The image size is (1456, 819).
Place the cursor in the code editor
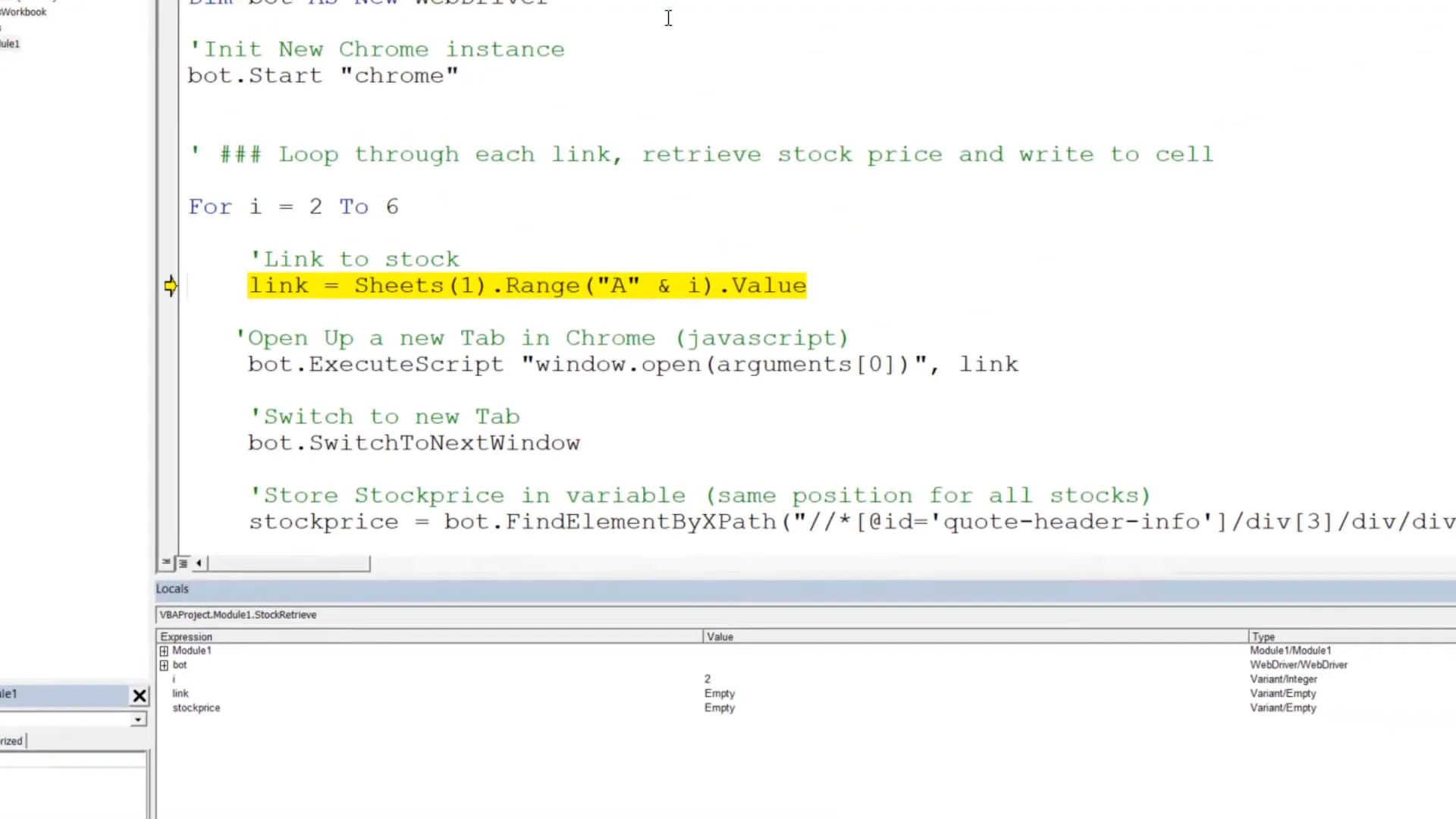tap(667, 18)
